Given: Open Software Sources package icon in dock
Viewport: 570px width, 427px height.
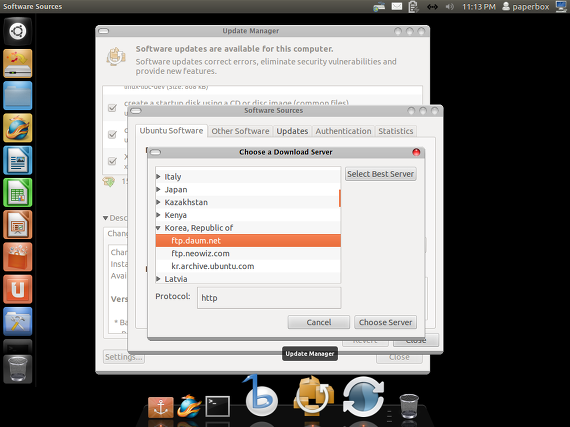Looking at the screenshot, I should [313, 396].
